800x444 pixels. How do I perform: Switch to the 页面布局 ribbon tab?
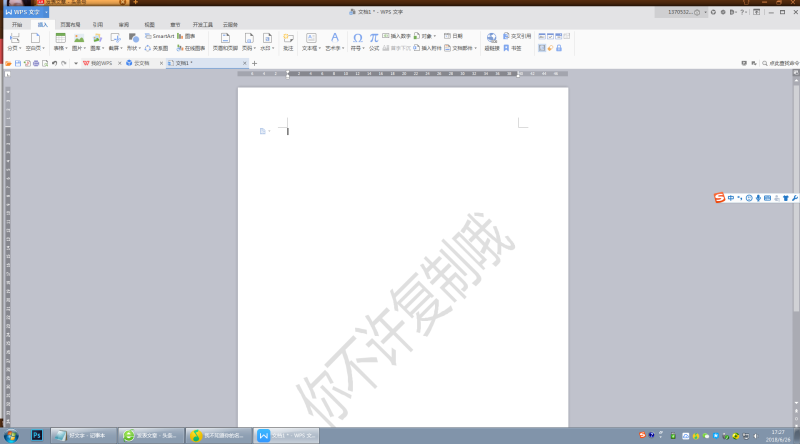pyautogui.click(x=70, y=24)
